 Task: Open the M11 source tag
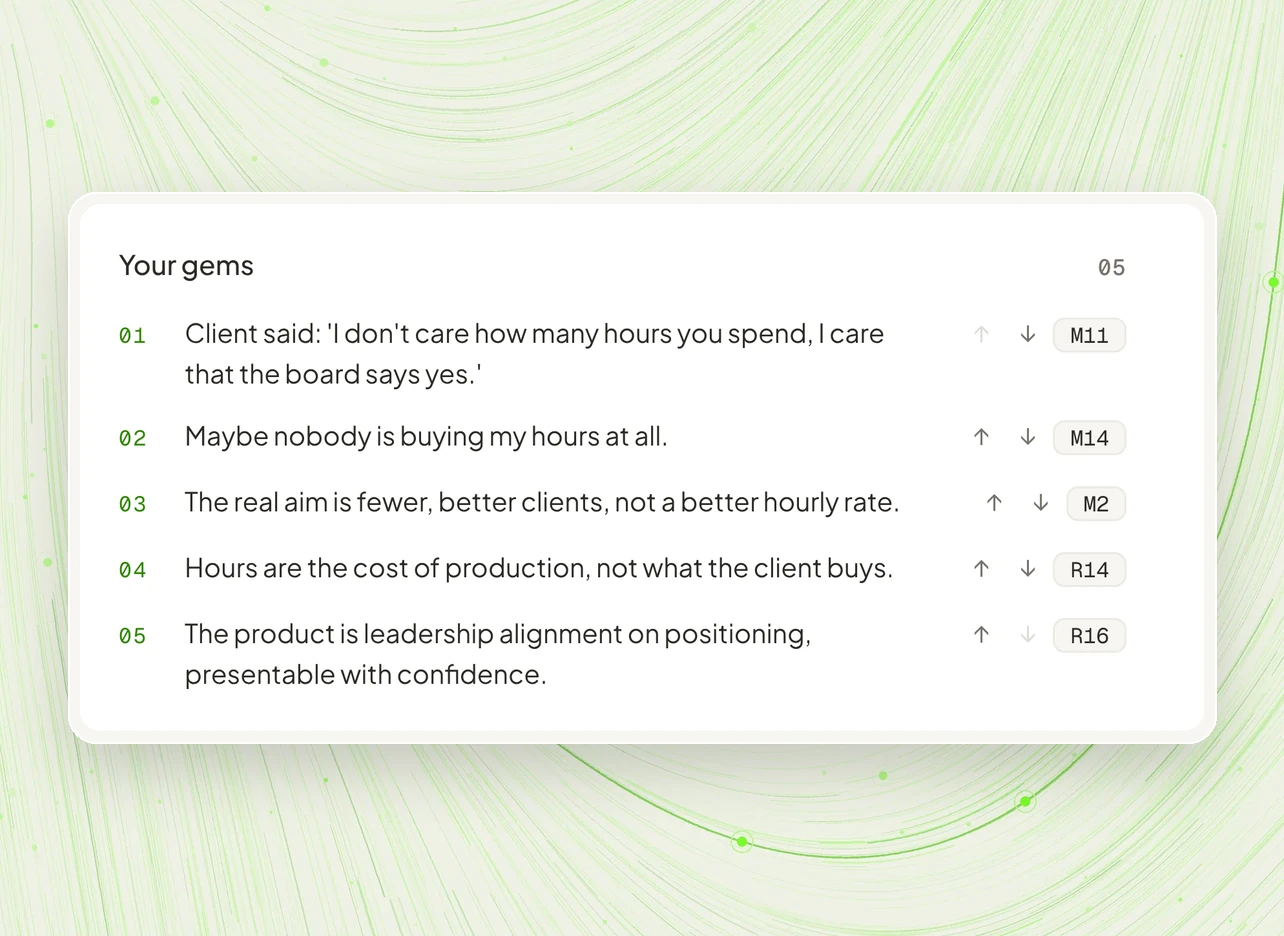pos(1089,336)
